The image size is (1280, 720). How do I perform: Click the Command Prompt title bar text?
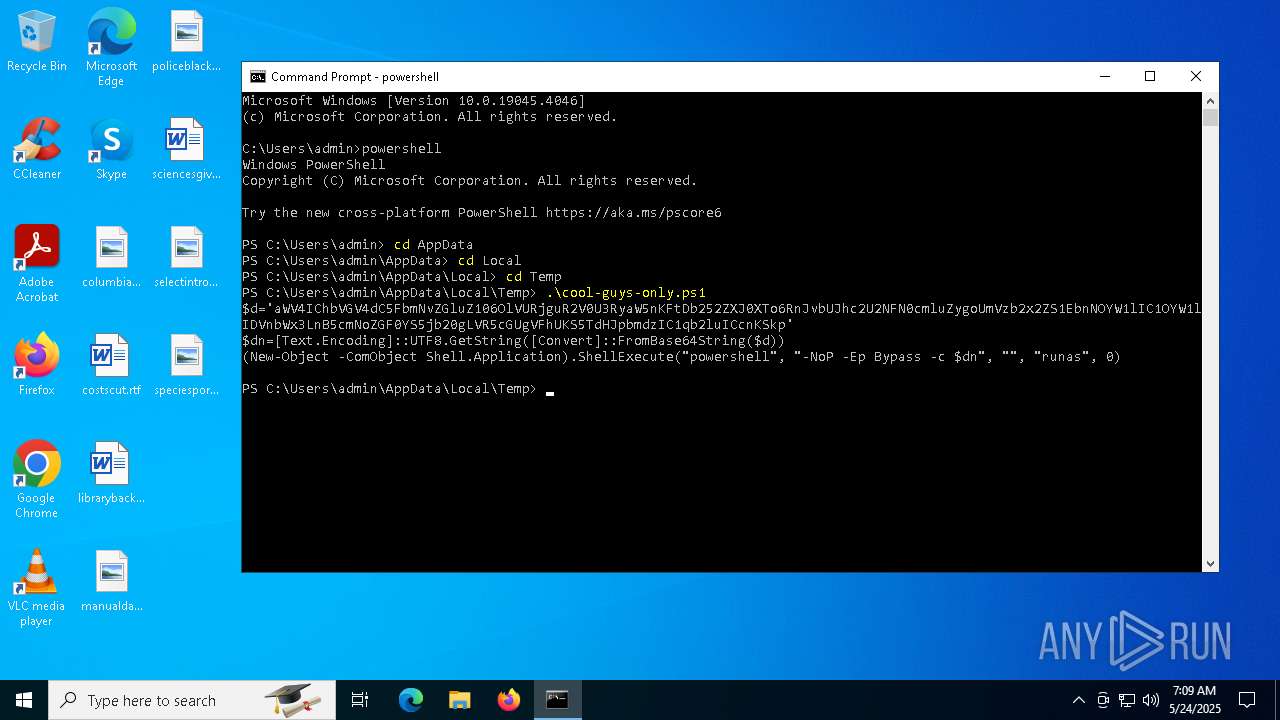tap(355, 77)
